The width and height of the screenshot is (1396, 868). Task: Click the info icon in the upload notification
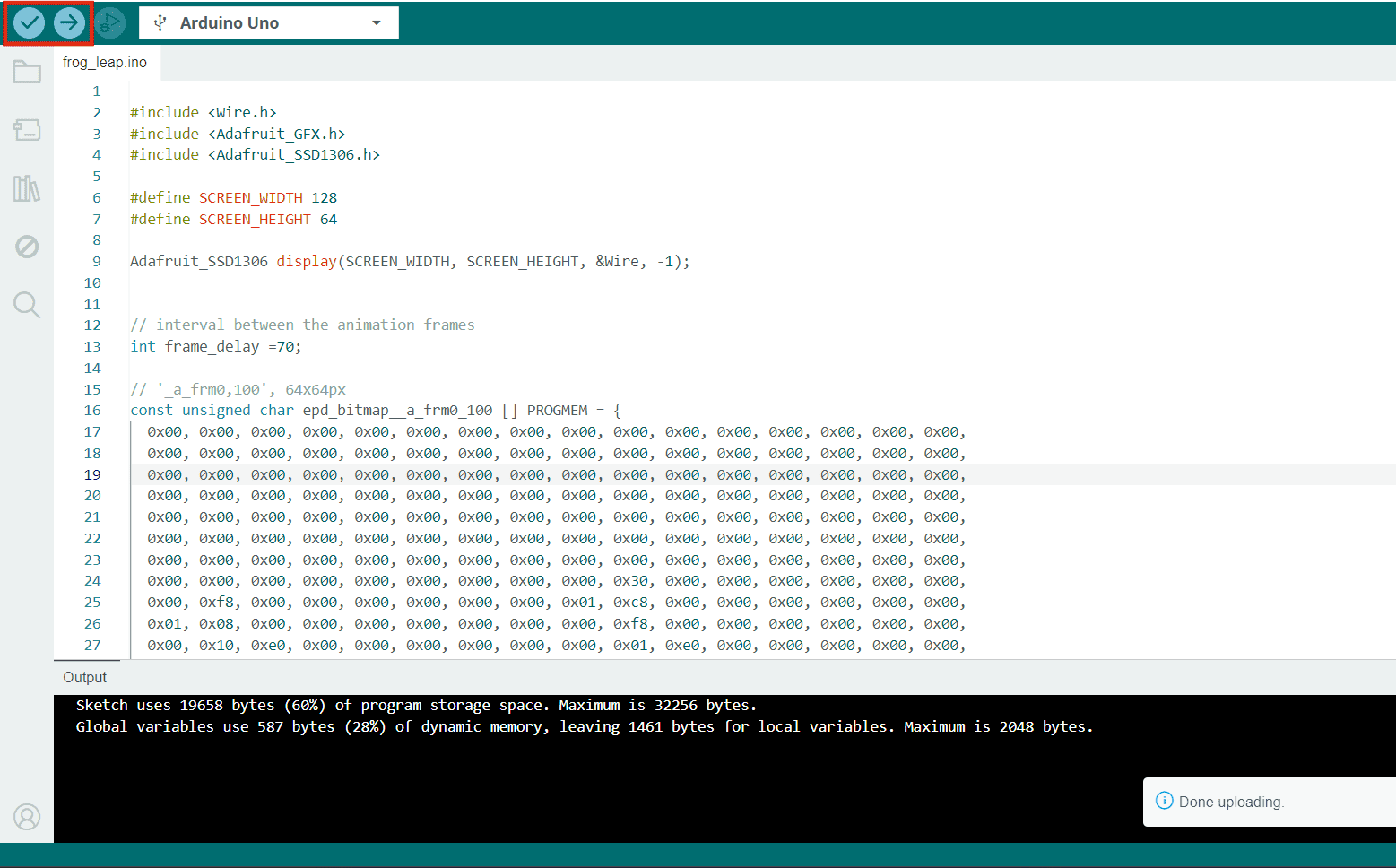click(x=1164, y=801)
